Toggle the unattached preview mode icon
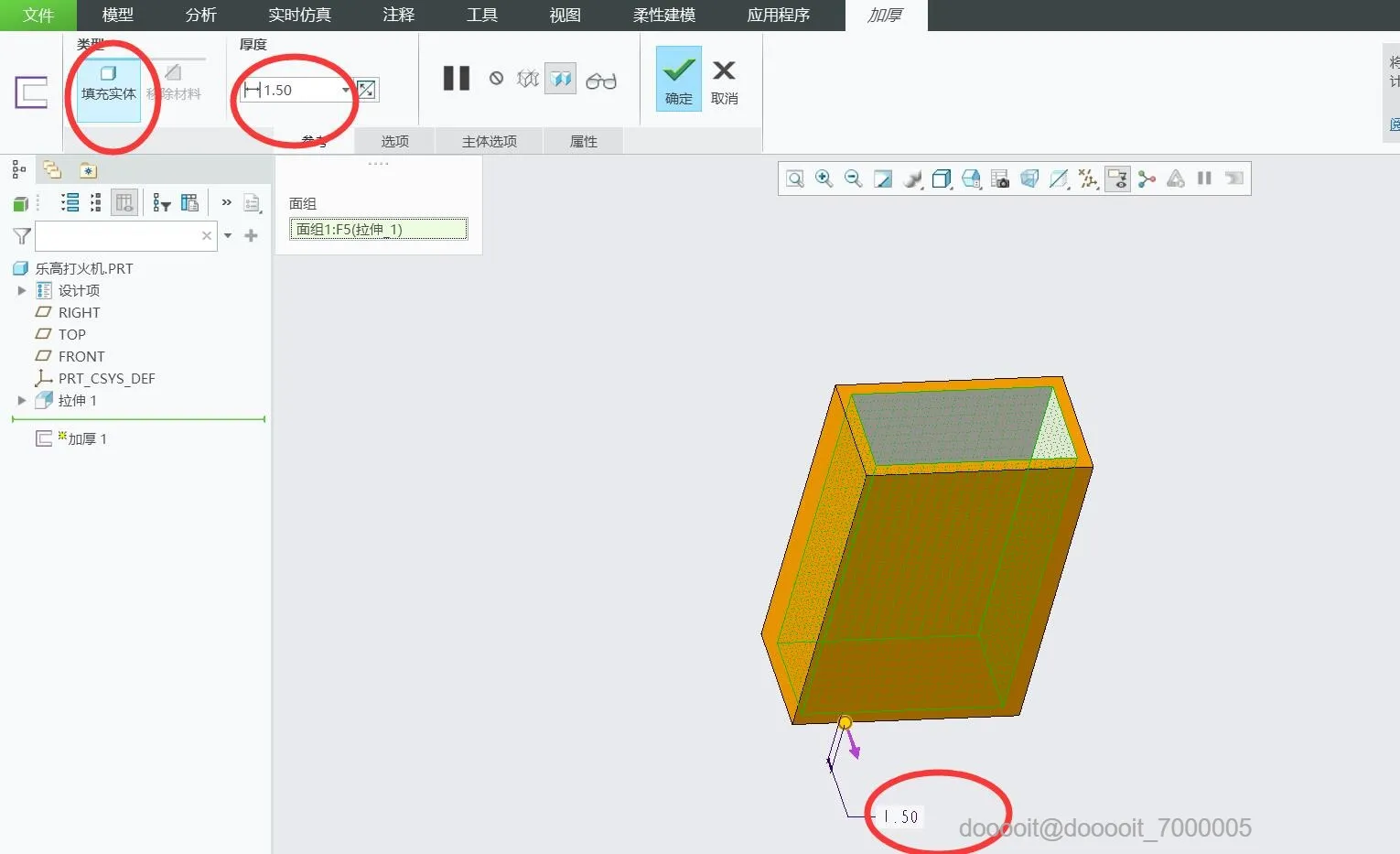 (x=528, y=79)
